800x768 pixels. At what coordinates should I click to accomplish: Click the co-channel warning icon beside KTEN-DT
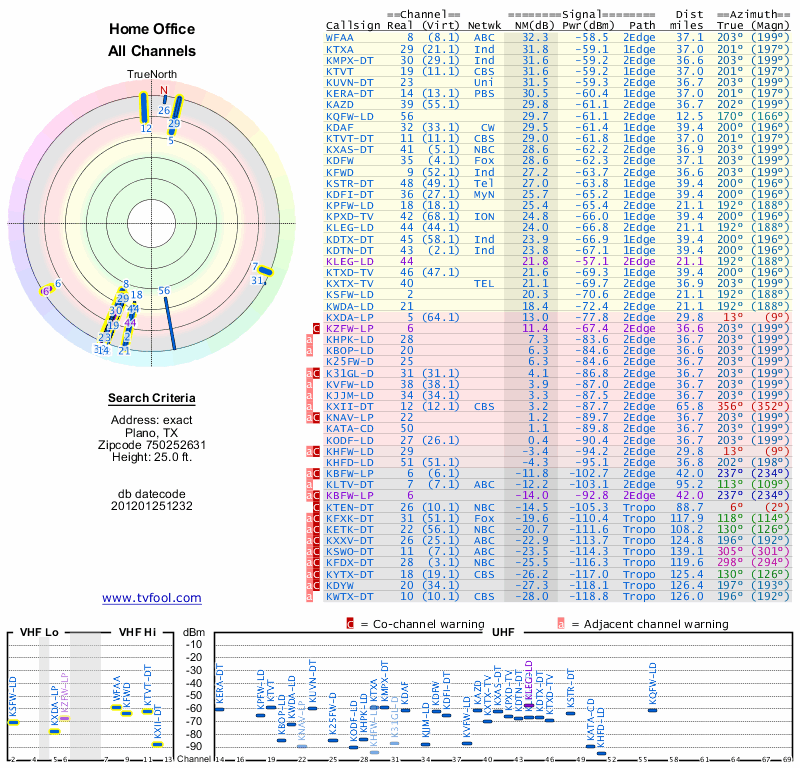pyautogui.click(x=316, y=508)
